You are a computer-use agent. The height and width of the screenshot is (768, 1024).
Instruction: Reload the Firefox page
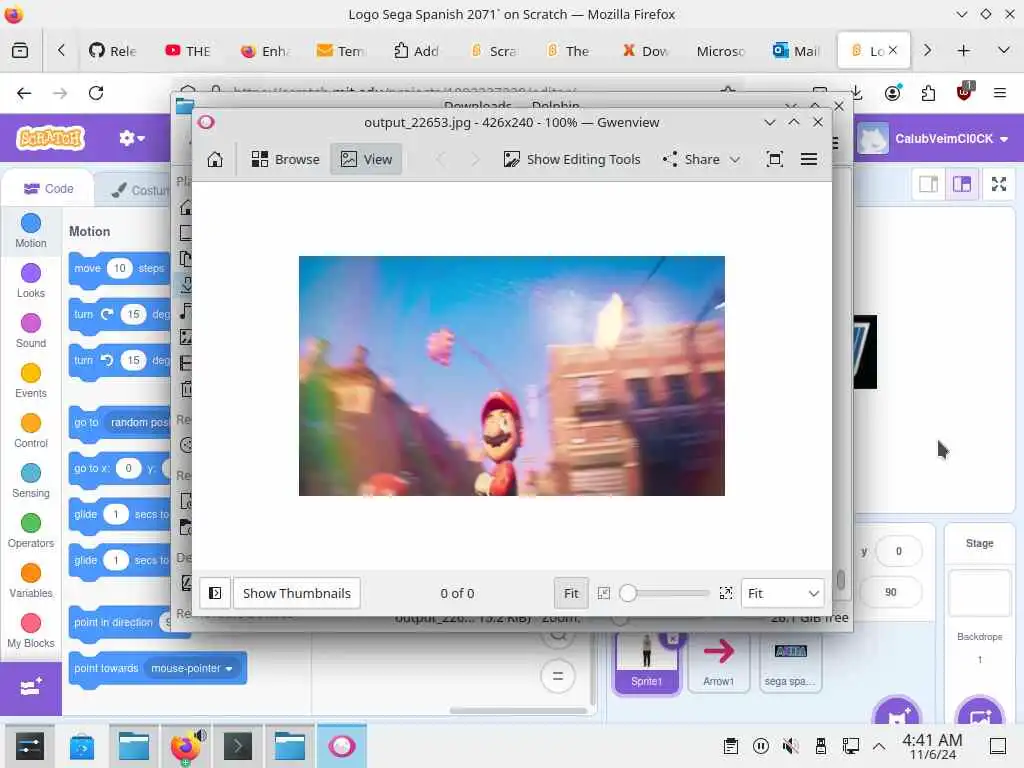(96, 93)
